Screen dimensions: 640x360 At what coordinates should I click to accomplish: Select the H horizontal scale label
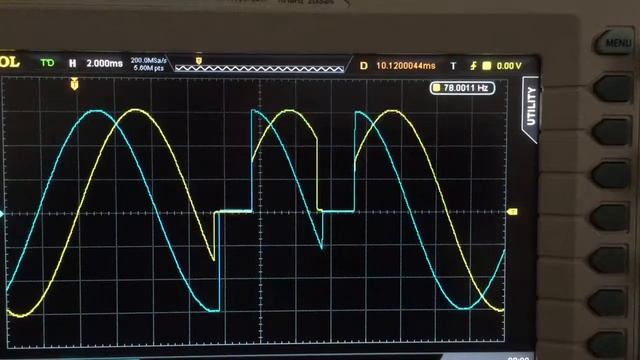point(72,63)
